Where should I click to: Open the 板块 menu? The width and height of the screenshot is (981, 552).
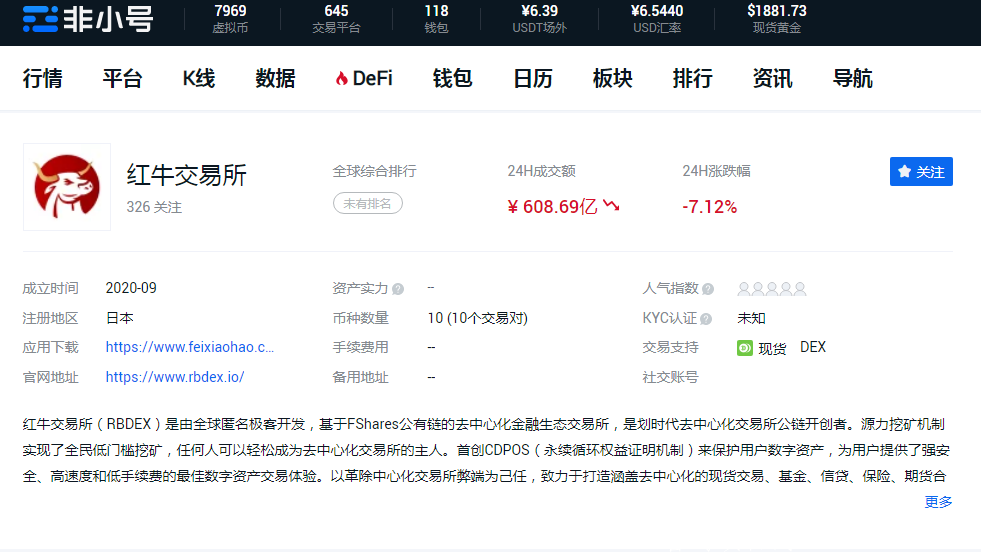612,79
